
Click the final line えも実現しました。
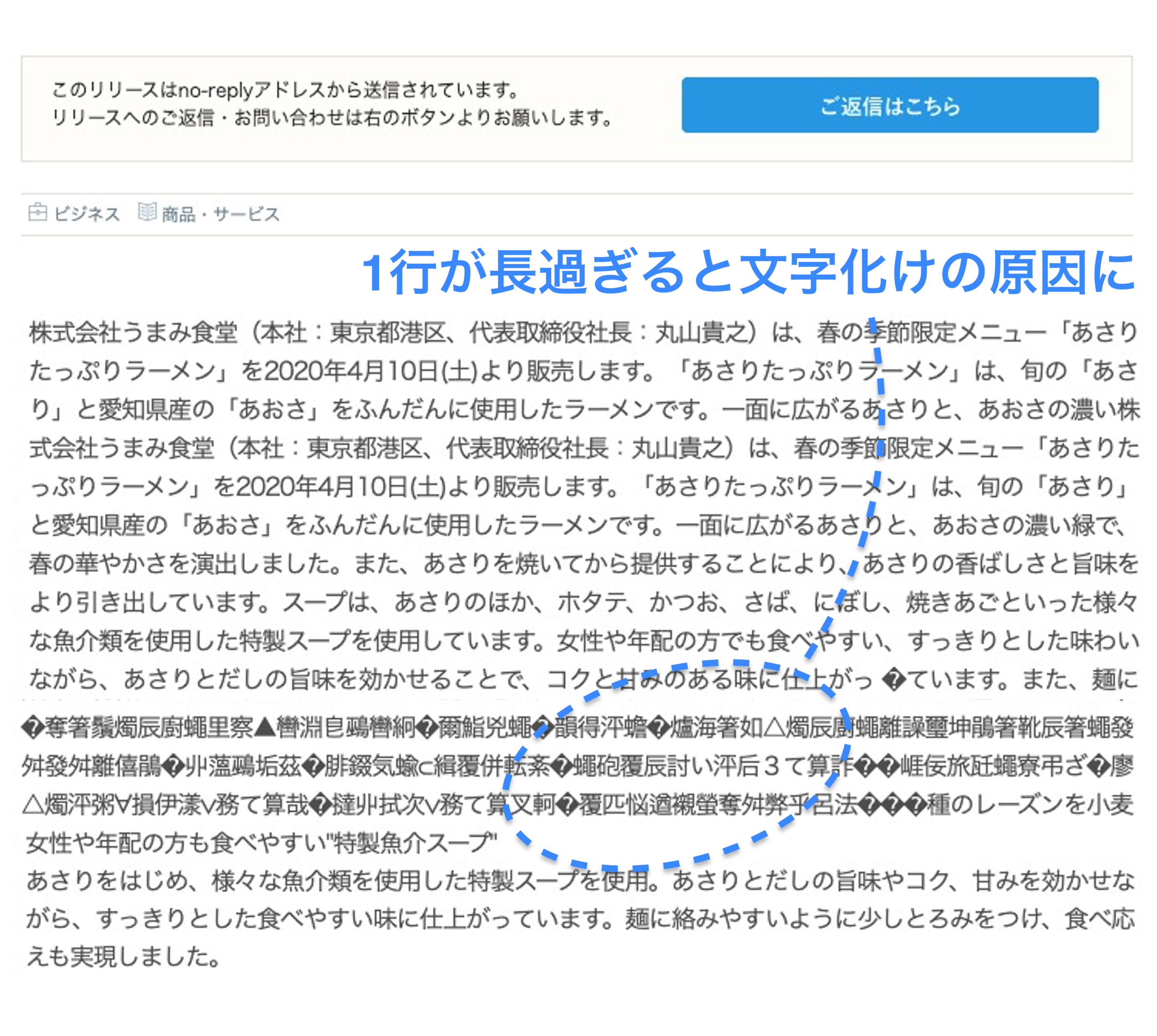[x=123, y=957]
